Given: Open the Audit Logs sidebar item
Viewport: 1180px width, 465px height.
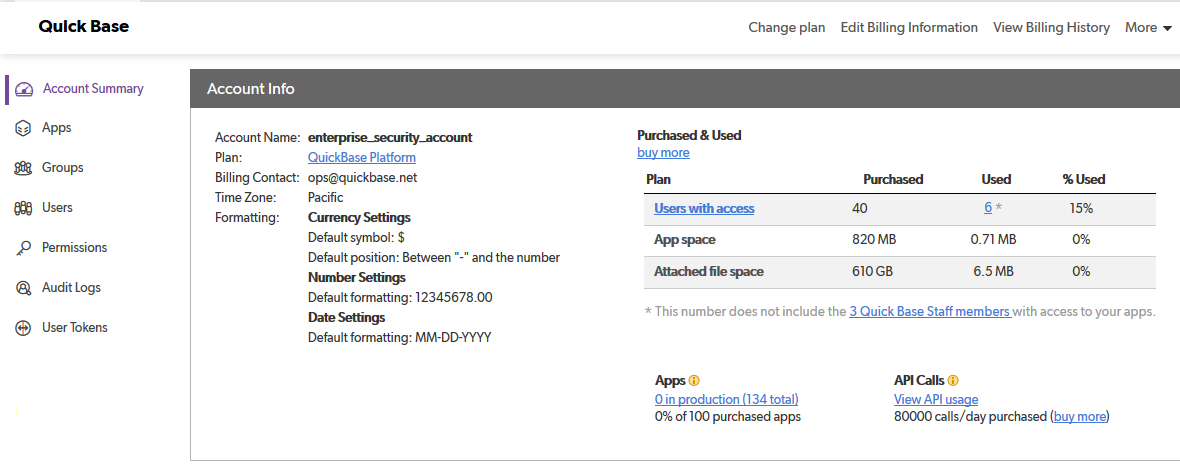Looking at the screenshot, I should tap(71, 287).
